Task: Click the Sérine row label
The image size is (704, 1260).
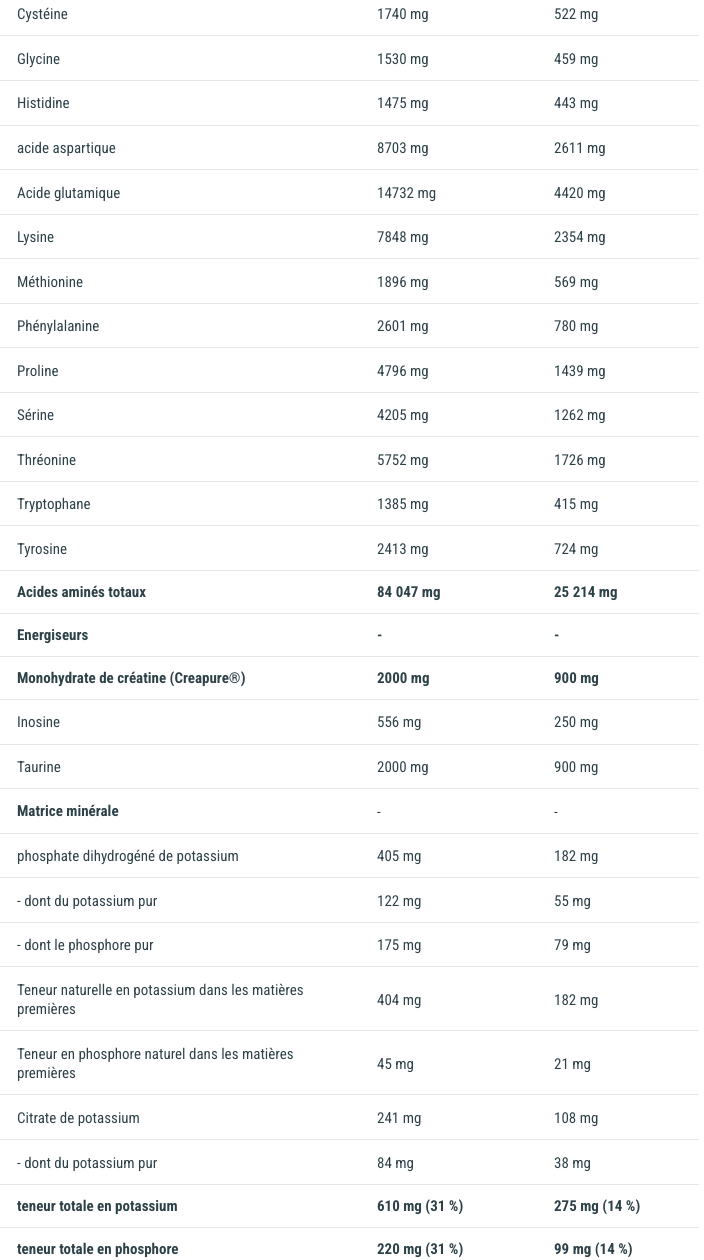Action: (x=35, y=415)
